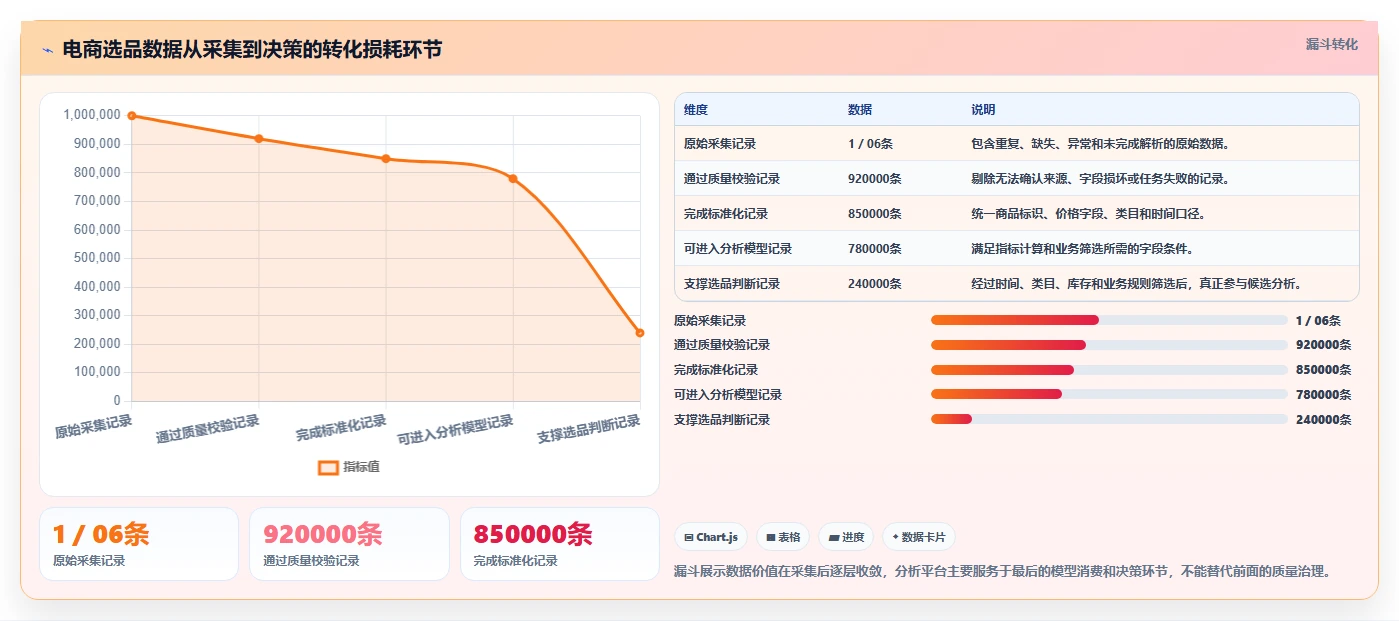Click the 完成标准化记录 progress bar

[1109, 370]
